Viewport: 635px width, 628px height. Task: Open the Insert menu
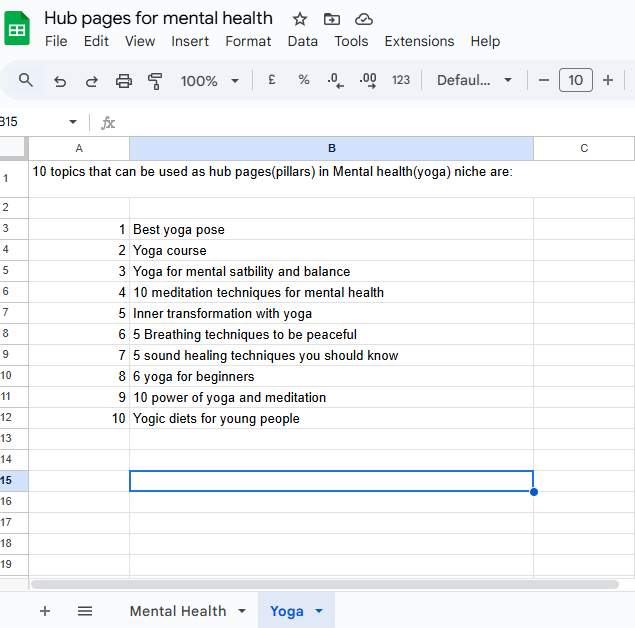190,41
